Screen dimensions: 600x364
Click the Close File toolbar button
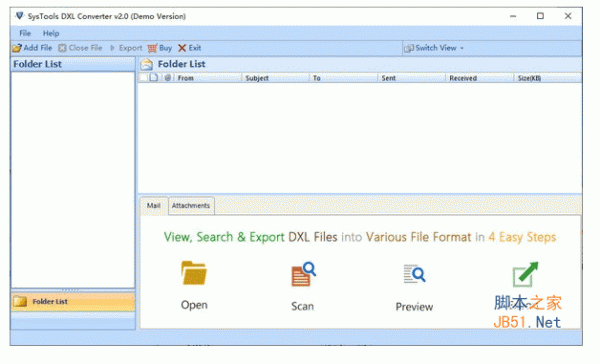(80, 48)
